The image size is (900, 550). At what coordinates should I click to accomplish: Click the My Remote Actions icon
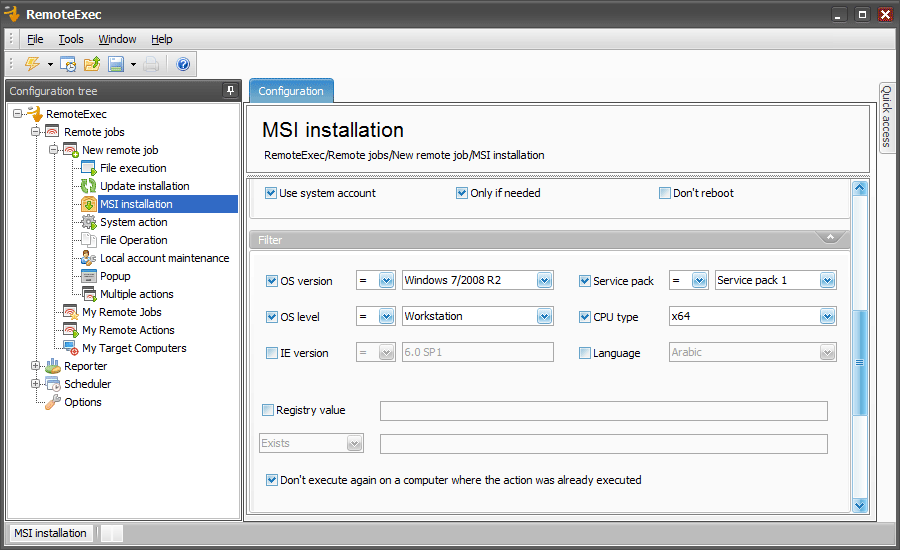[71, 330]
